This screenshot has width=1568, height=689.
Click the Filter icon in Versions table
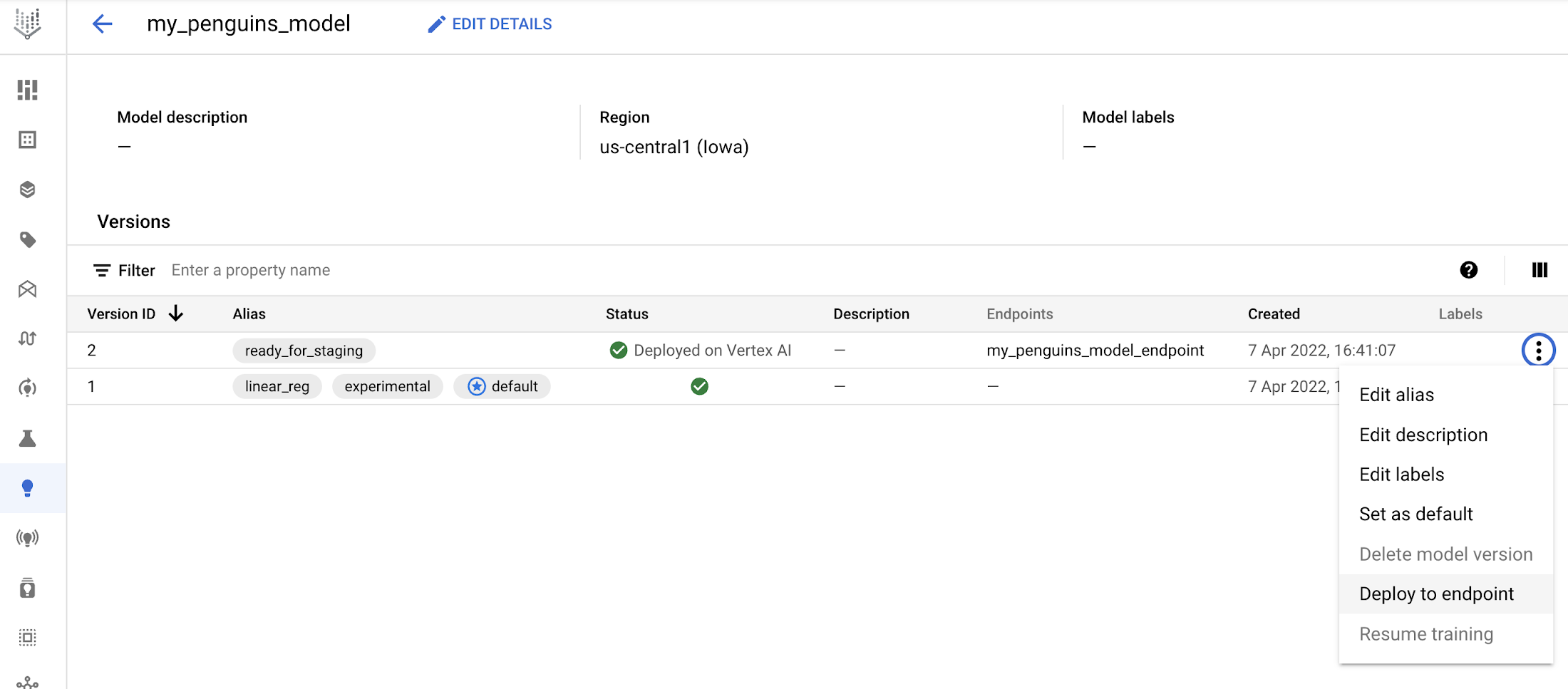click(x=102, y=270)
